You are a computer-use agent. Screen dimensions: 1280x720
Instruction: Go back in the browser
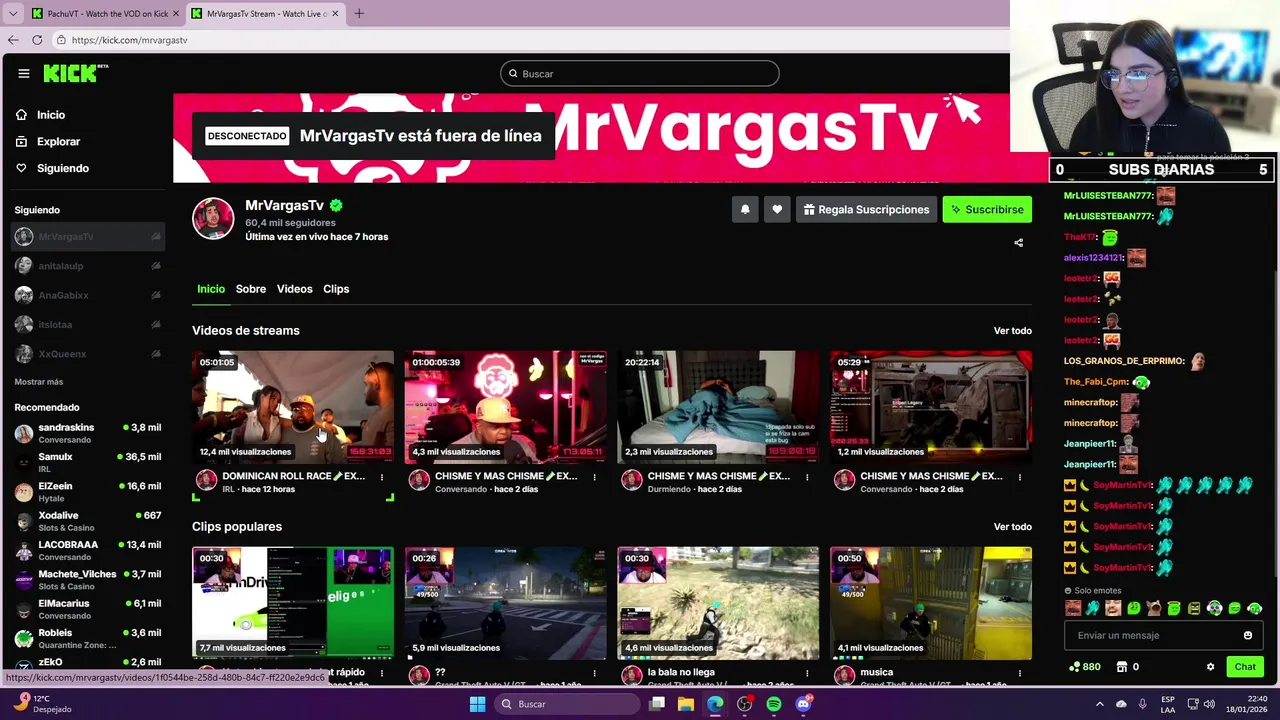point(13,40)
